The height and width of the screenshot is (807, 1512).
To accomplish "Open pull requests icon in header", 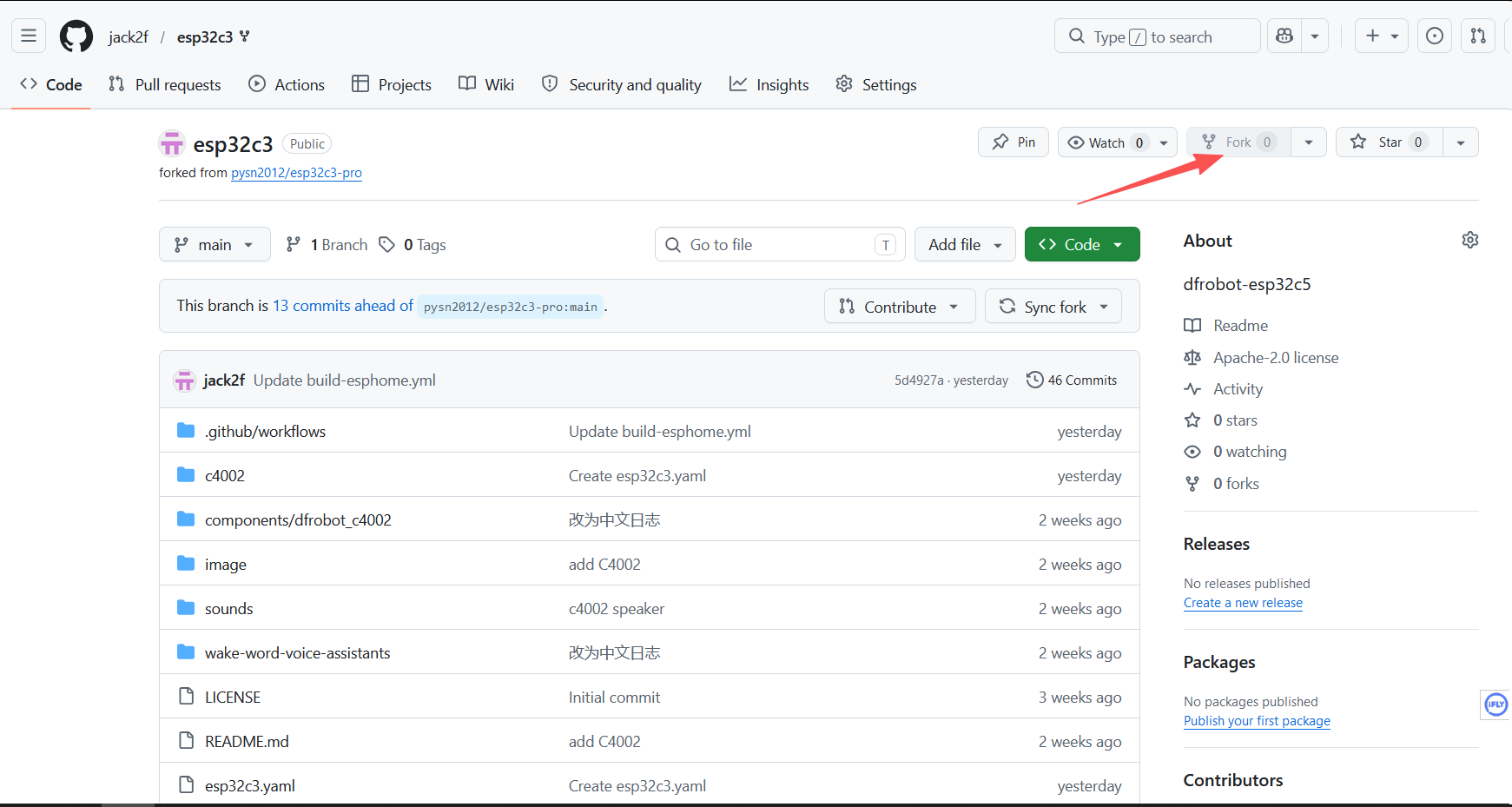I will click(x=1478, y=36).
